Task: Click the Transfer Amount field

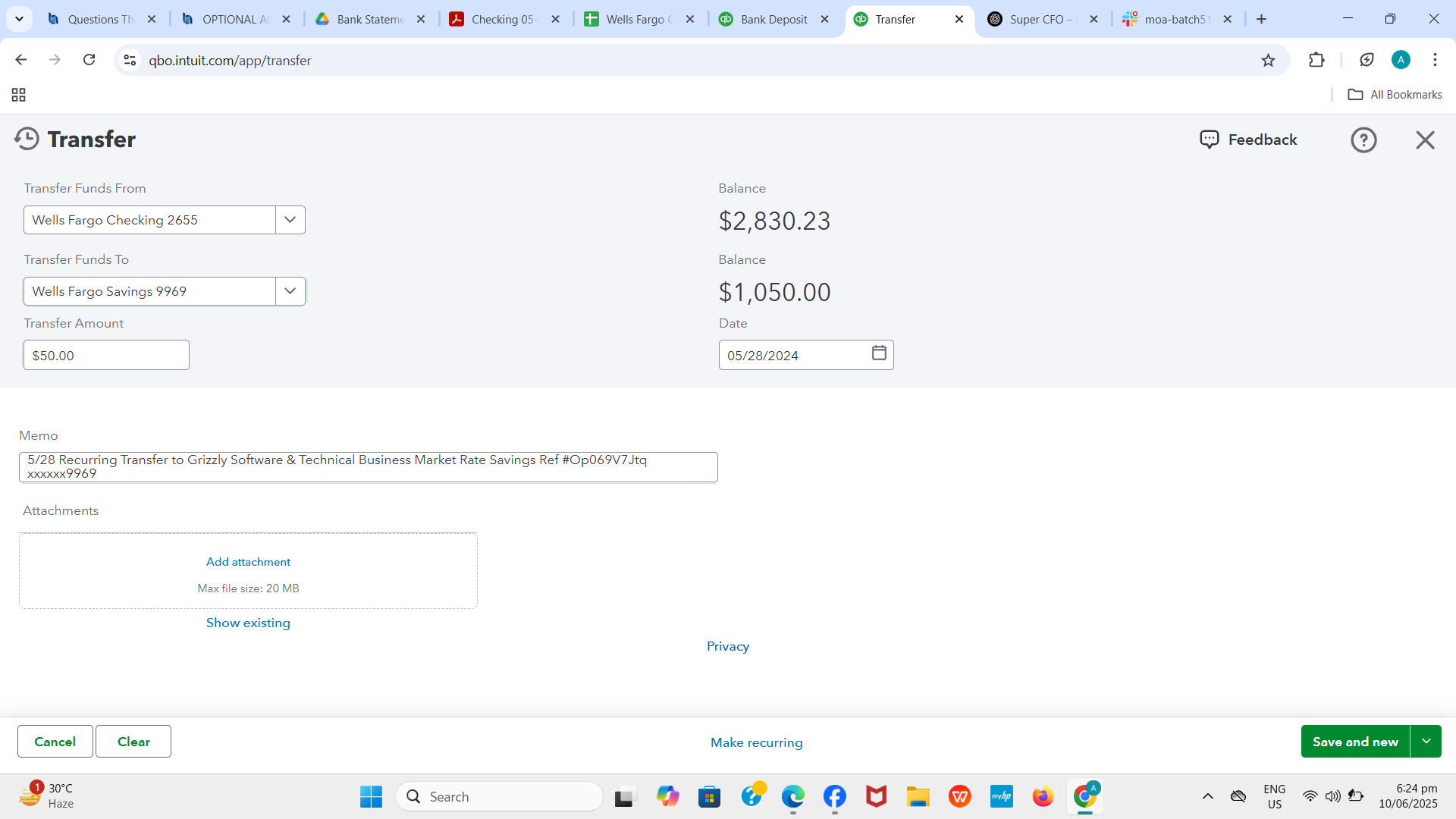Action: point(106,355)
